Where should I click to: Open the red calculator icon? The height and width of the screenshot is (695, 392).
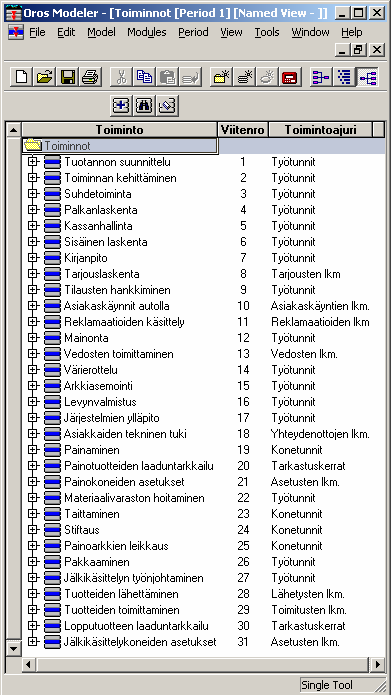click(291, 77)
